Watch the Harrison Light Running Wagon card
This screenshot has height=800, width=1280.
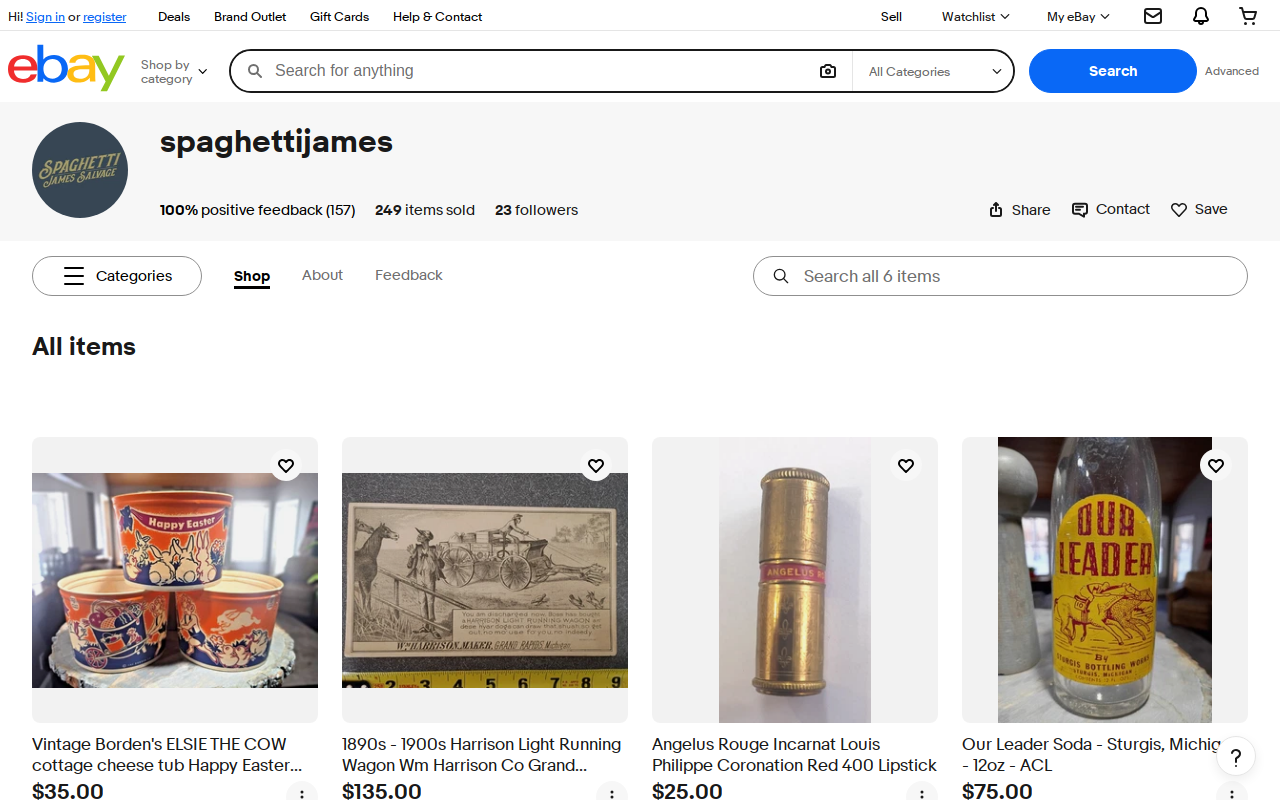coord(596,465)
